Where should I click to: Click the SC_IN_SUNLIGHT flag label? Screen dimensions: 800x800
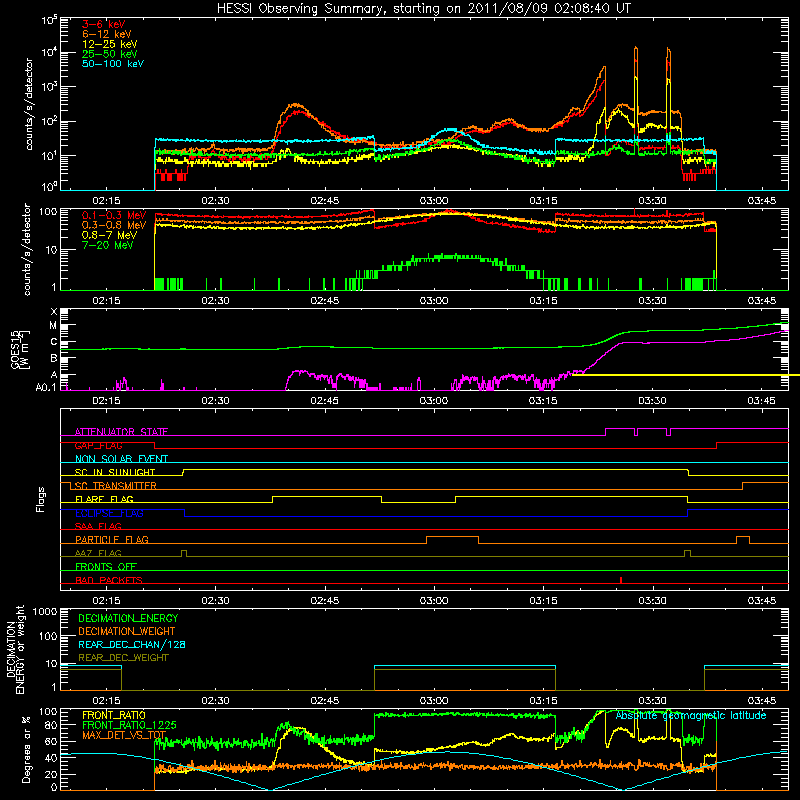(114, 472)
